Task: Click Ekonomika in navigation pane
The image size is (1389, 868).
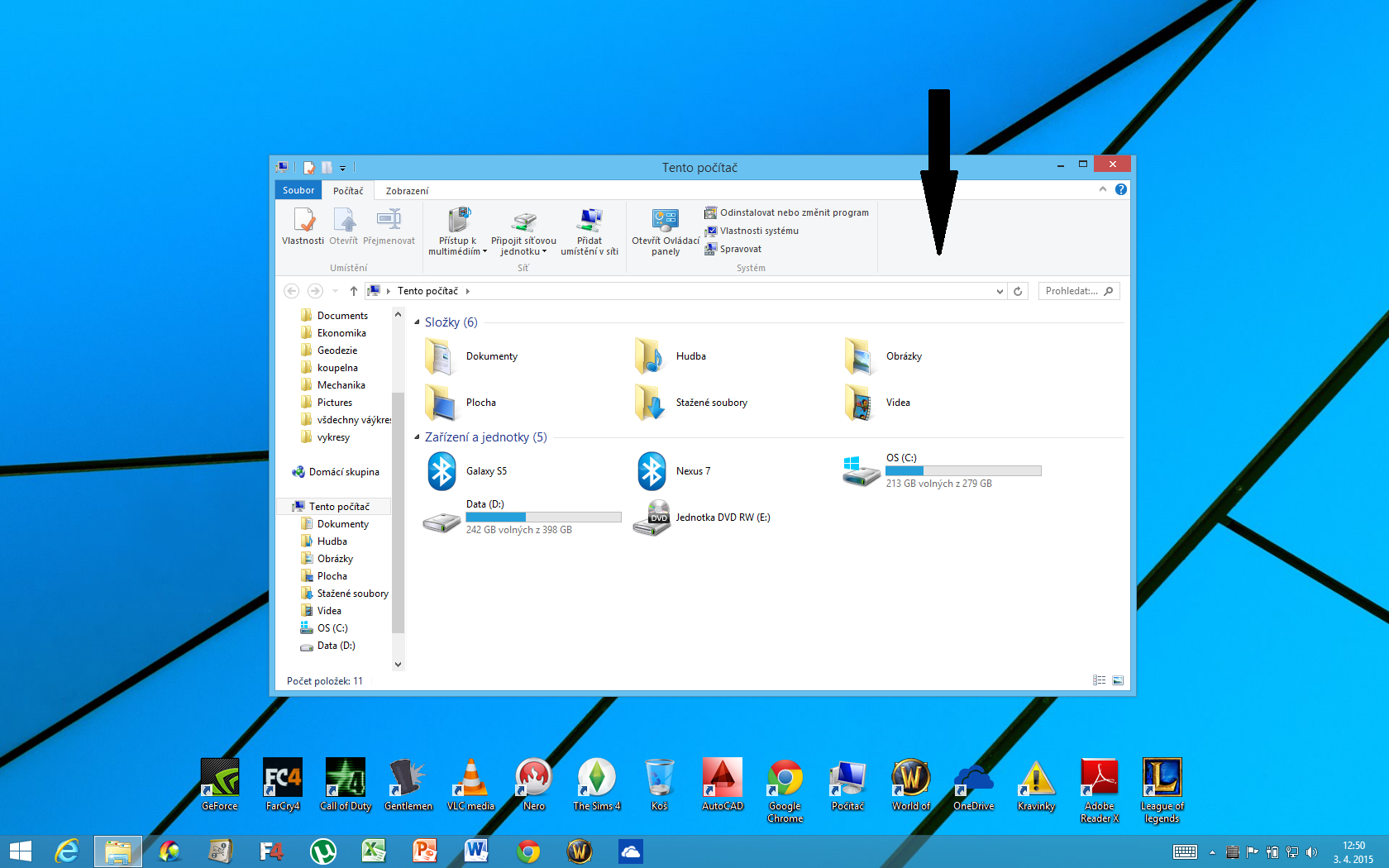Action: click(341, 333)
